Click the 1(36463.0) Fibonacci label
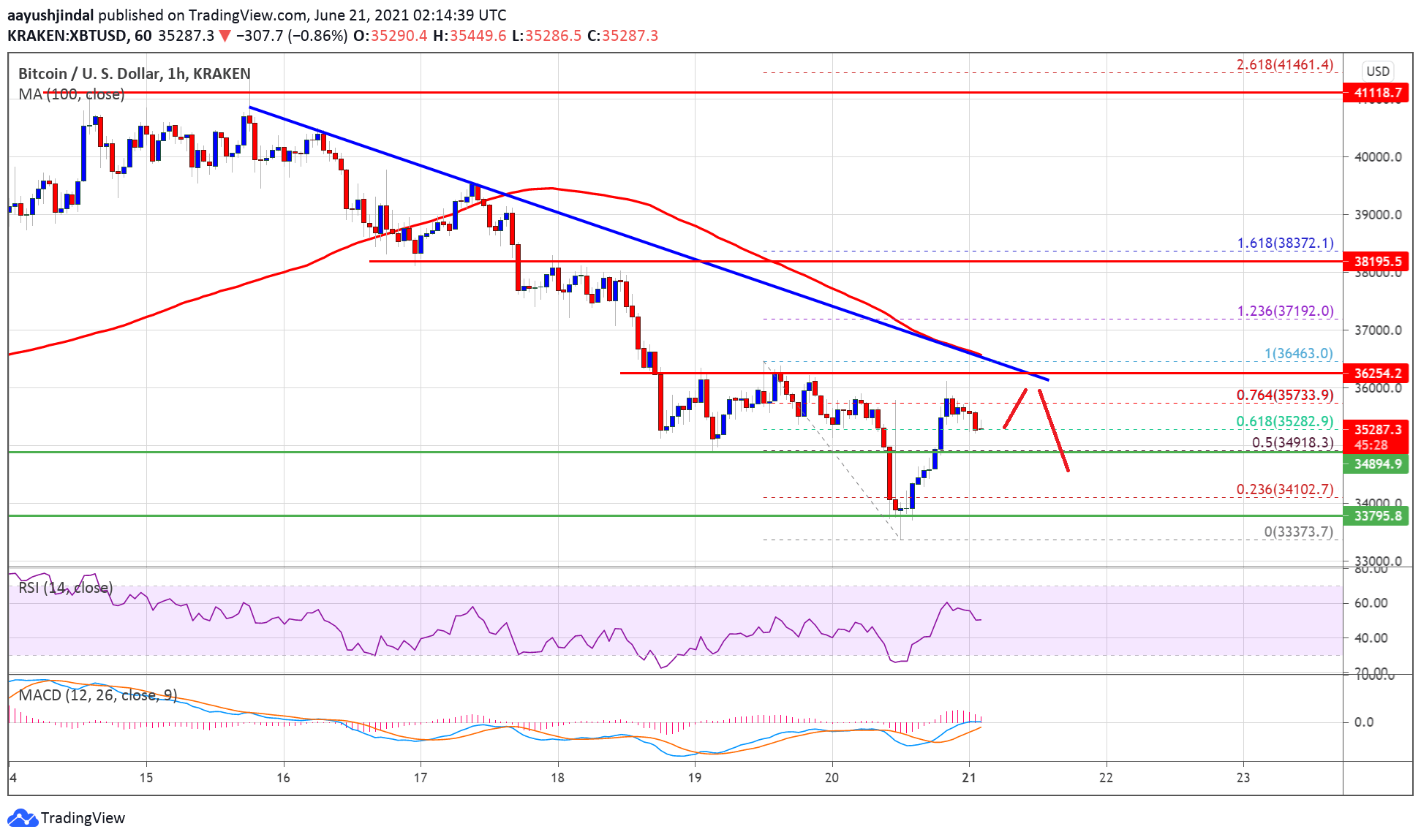Image resolution: width=1421 pixels, height=840 pixels. pos(1299,353)
